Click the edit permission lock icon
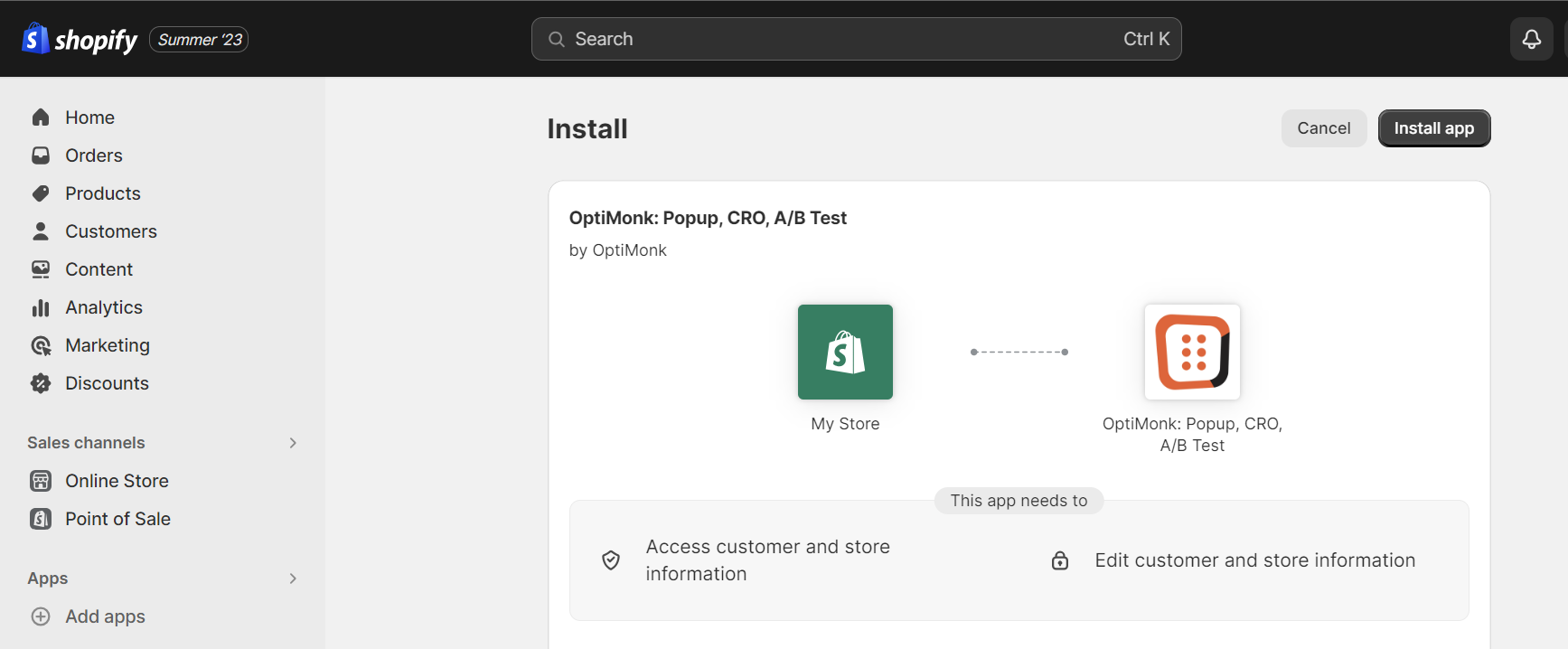The width and height of the screenshot is (1568, 649). (1060, 560)
